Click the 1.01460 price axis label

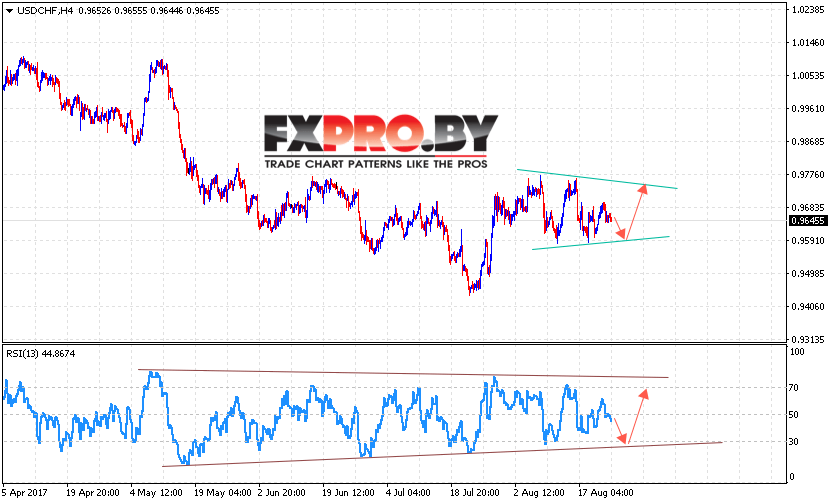(x=808, y=43)
